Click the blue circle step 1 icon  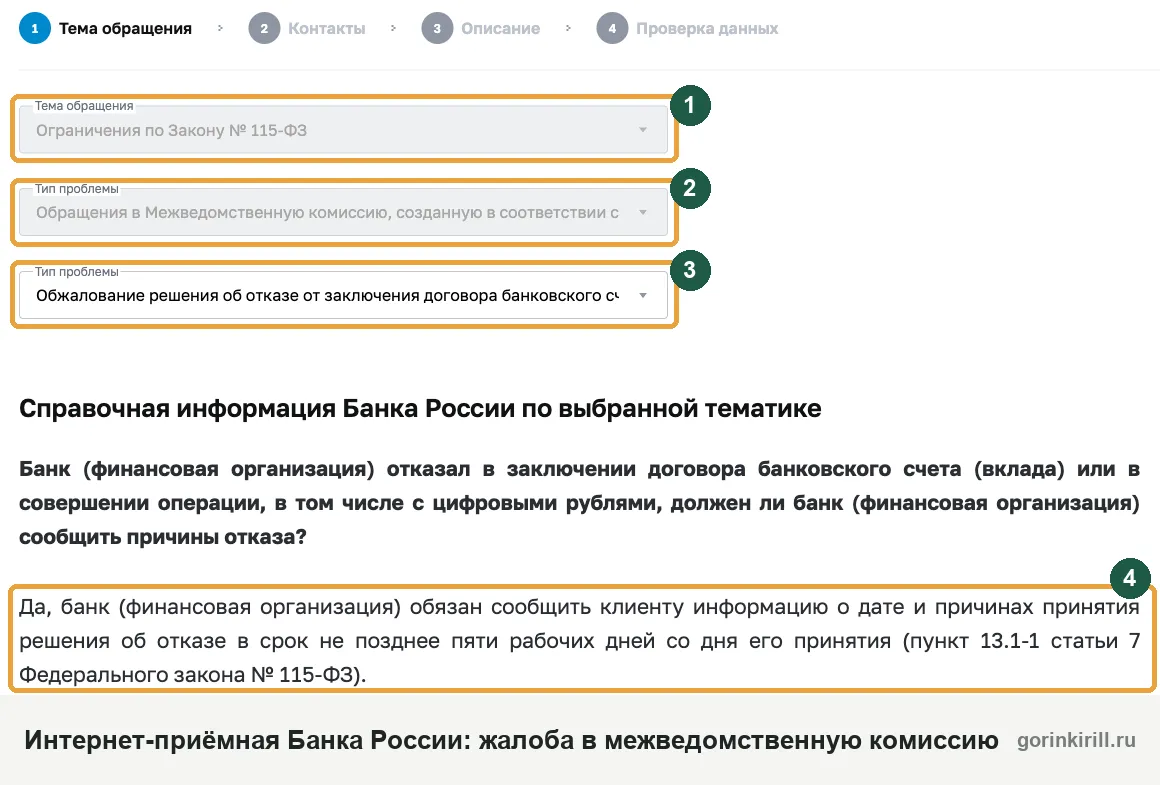35,29
